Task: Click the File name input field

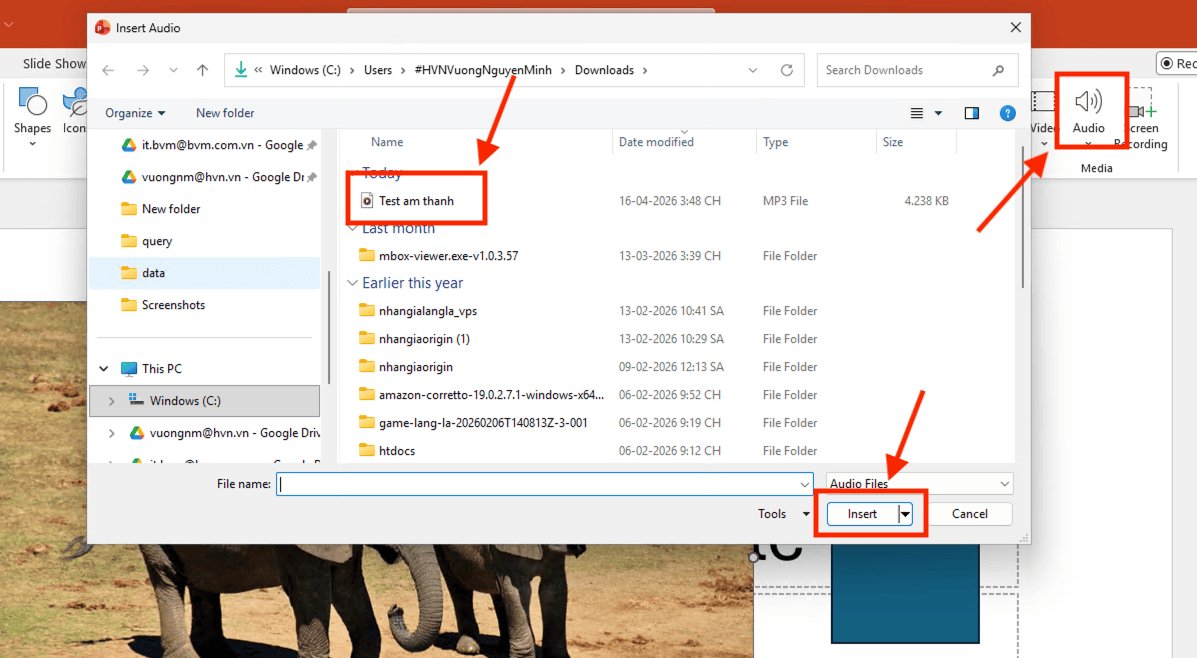Action: point(540,484)
